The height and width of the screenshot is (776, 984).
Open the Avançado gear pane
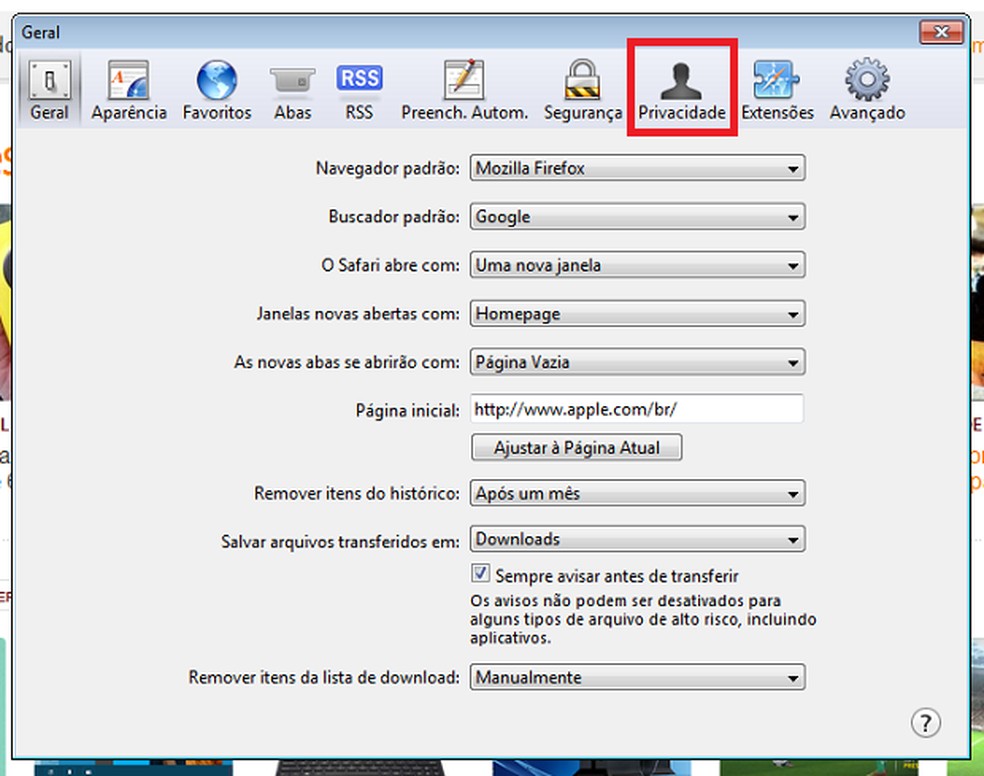(867, 90)
